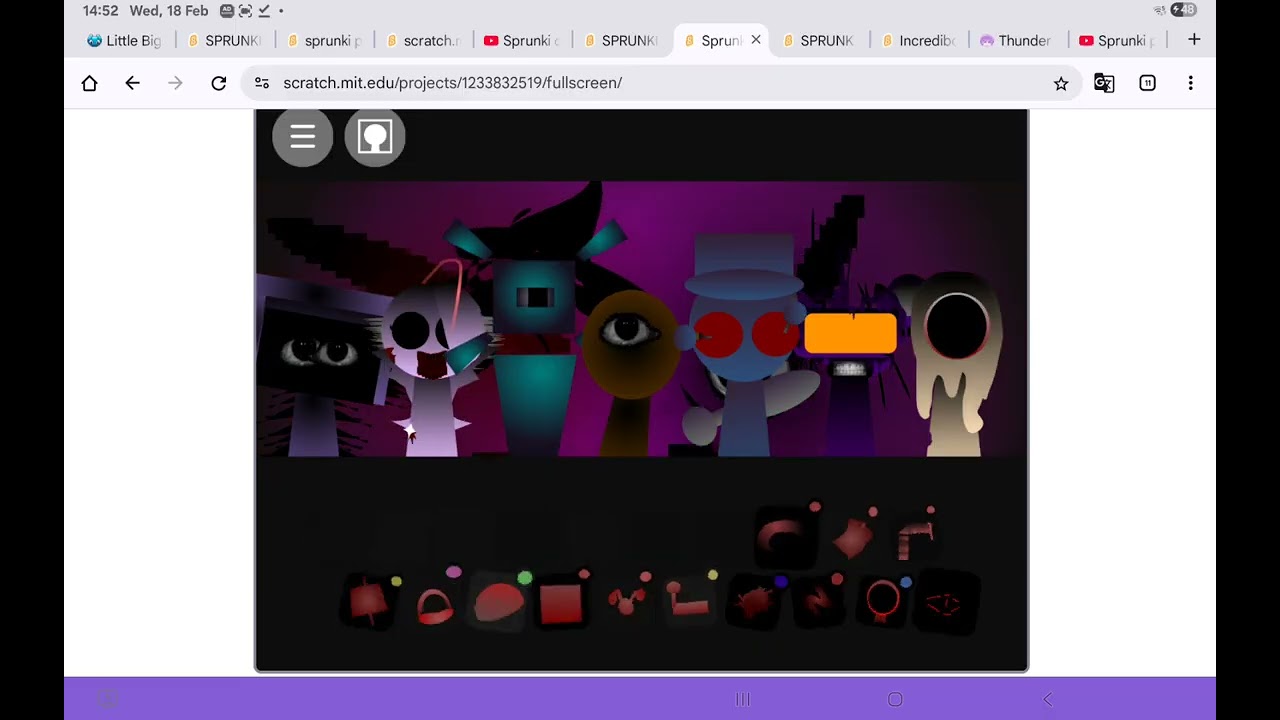Switch to the Thunder tab
The image size is (1280, 720).
point(1018,41)
